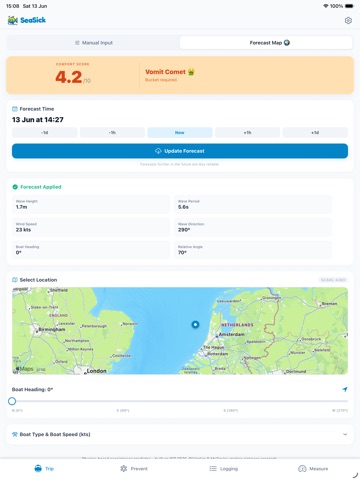Advance the forecast one hour (+1h)
Viewport: 360px width, 480px height.
click(x=247, y=132)
